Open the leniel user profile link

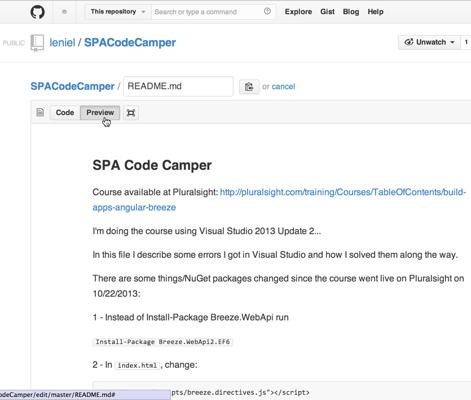(x=62, y=43)
